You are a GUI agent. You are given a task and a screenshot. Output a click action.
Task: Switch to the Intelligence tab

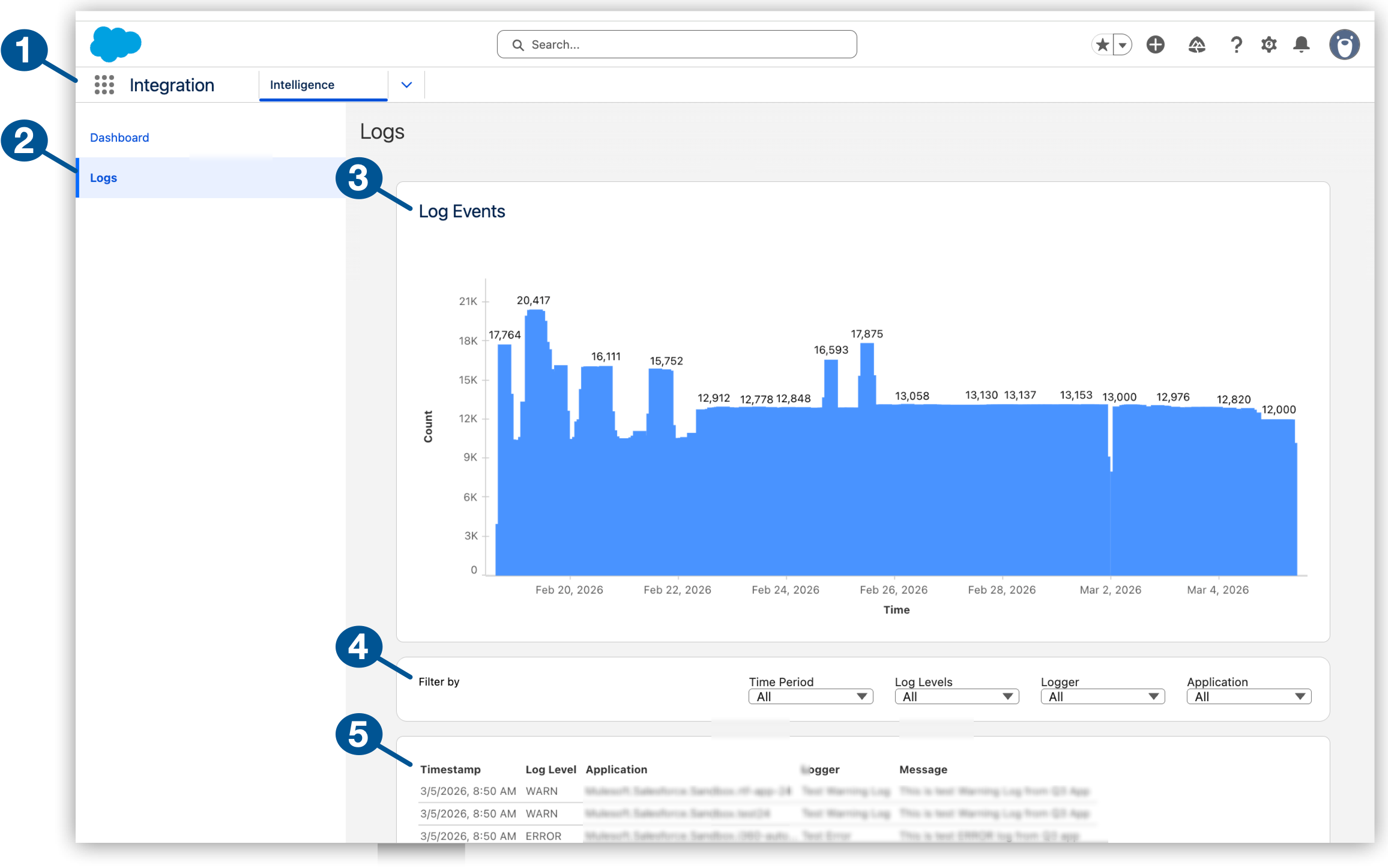pyautogui.click(x=302, y=85)
